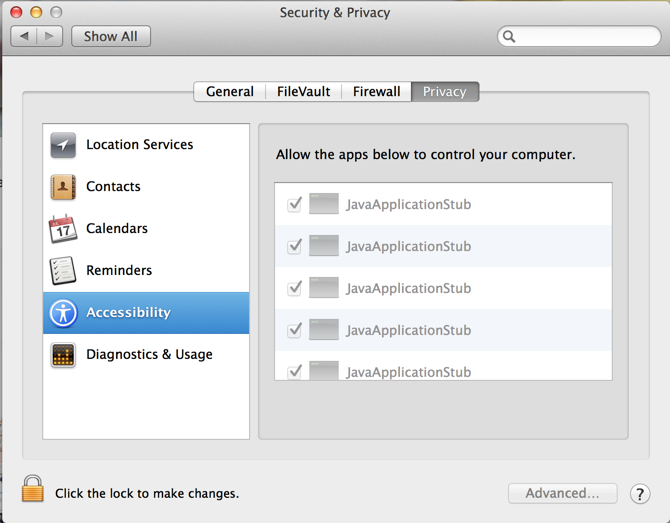Switch to the General tab
The height and width of the screenshot is (523, 670).
[230, 91]
